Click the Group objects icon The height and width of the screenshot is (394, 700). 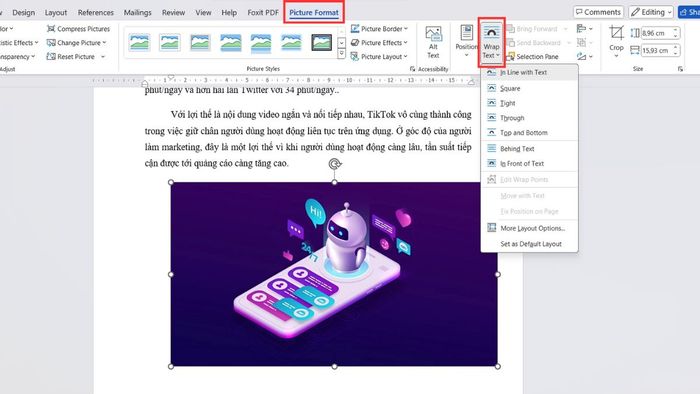584,43
